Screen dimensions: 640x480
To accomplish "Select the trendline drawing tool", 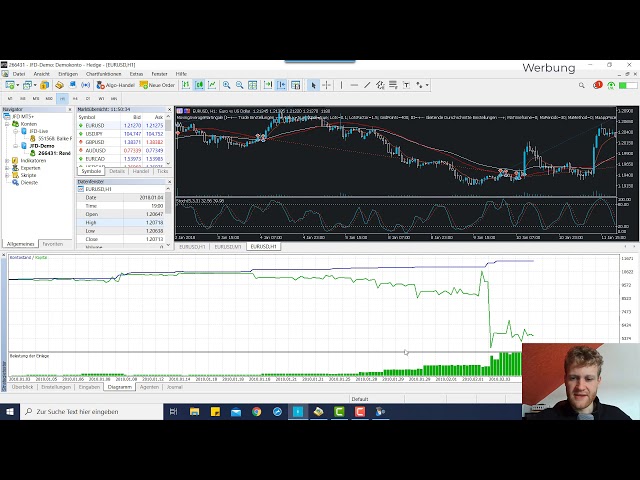I will pos(367,85).
